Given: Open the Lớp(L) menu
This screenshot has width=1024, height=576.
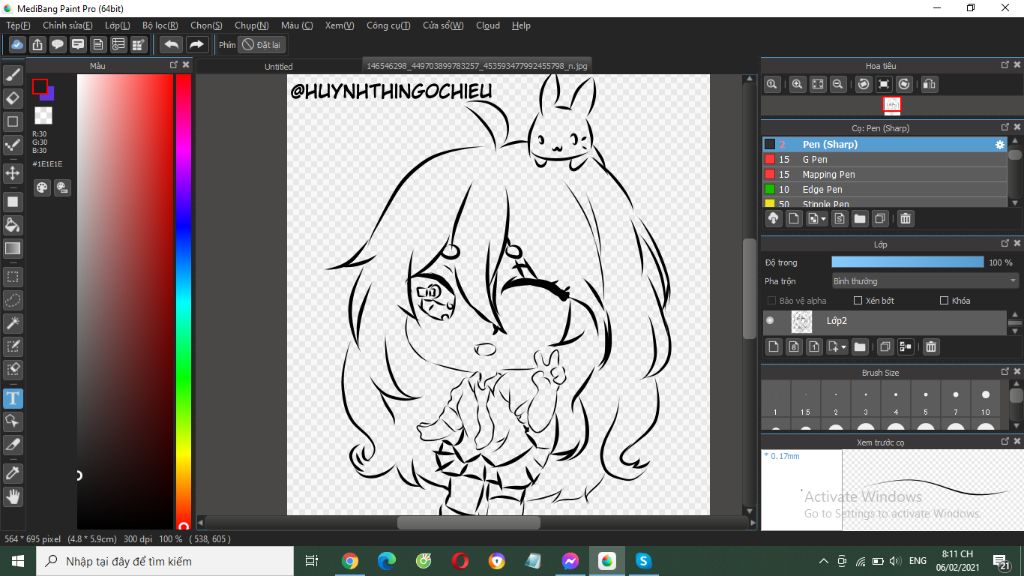Looking at the screenshot, I should 118,25.
